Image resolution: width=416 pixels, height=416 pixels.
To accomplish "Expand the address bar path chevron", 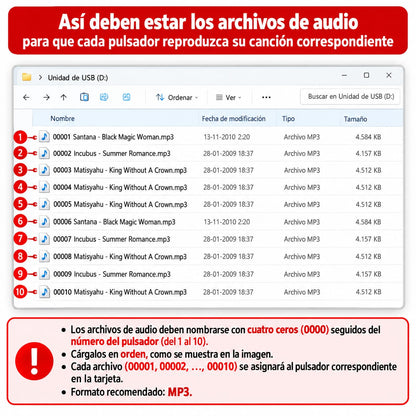I will [x=40, y=77].
